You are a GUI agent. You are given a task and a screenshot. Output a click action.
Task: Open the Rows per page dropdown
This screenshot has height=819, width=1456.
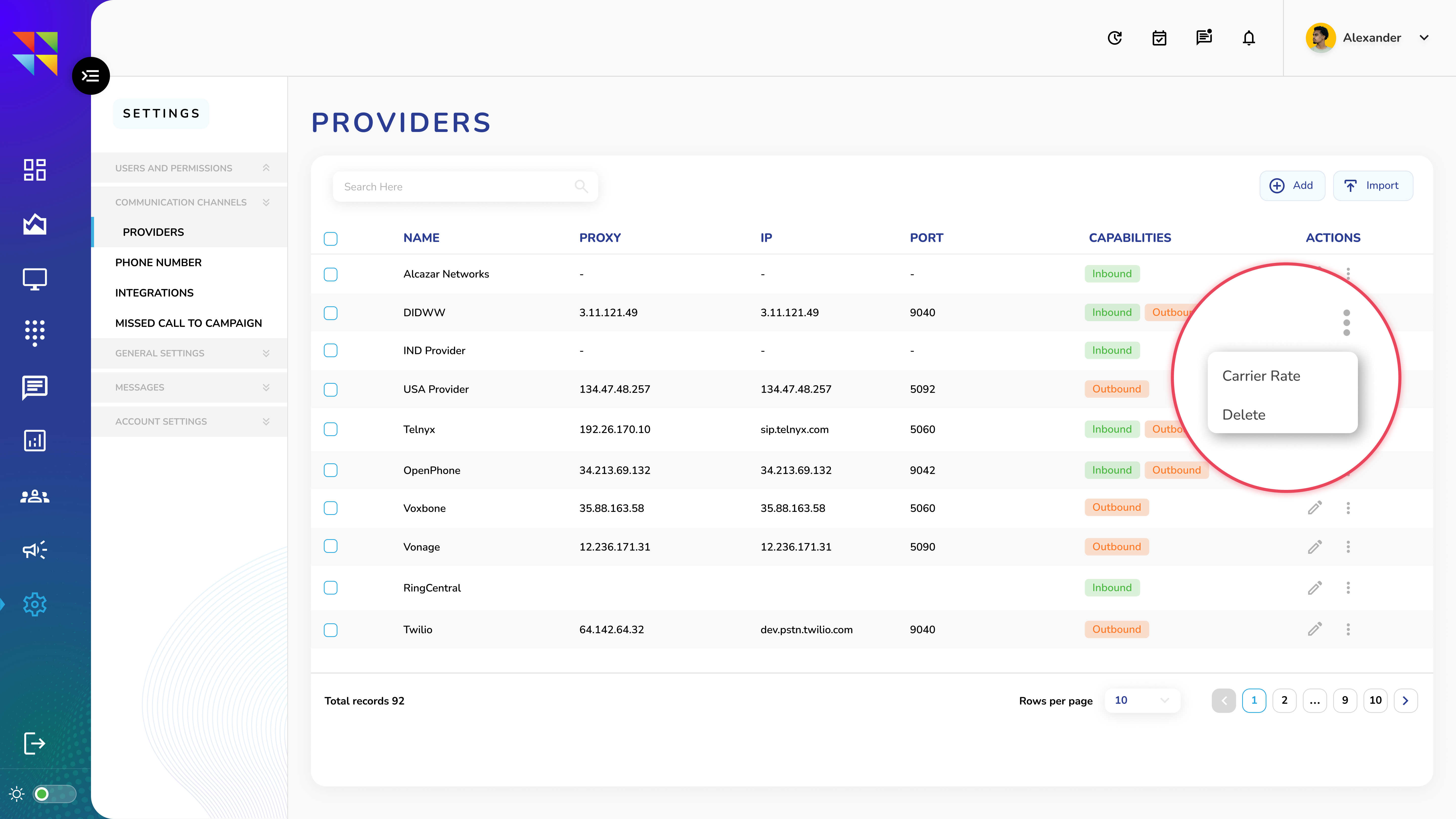[1142, 700]
